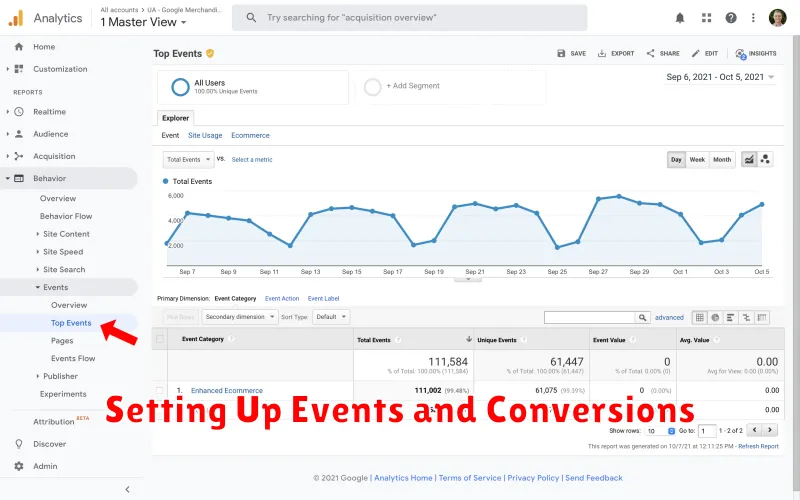Click the Admin gear icon

(x=19, y=466)
